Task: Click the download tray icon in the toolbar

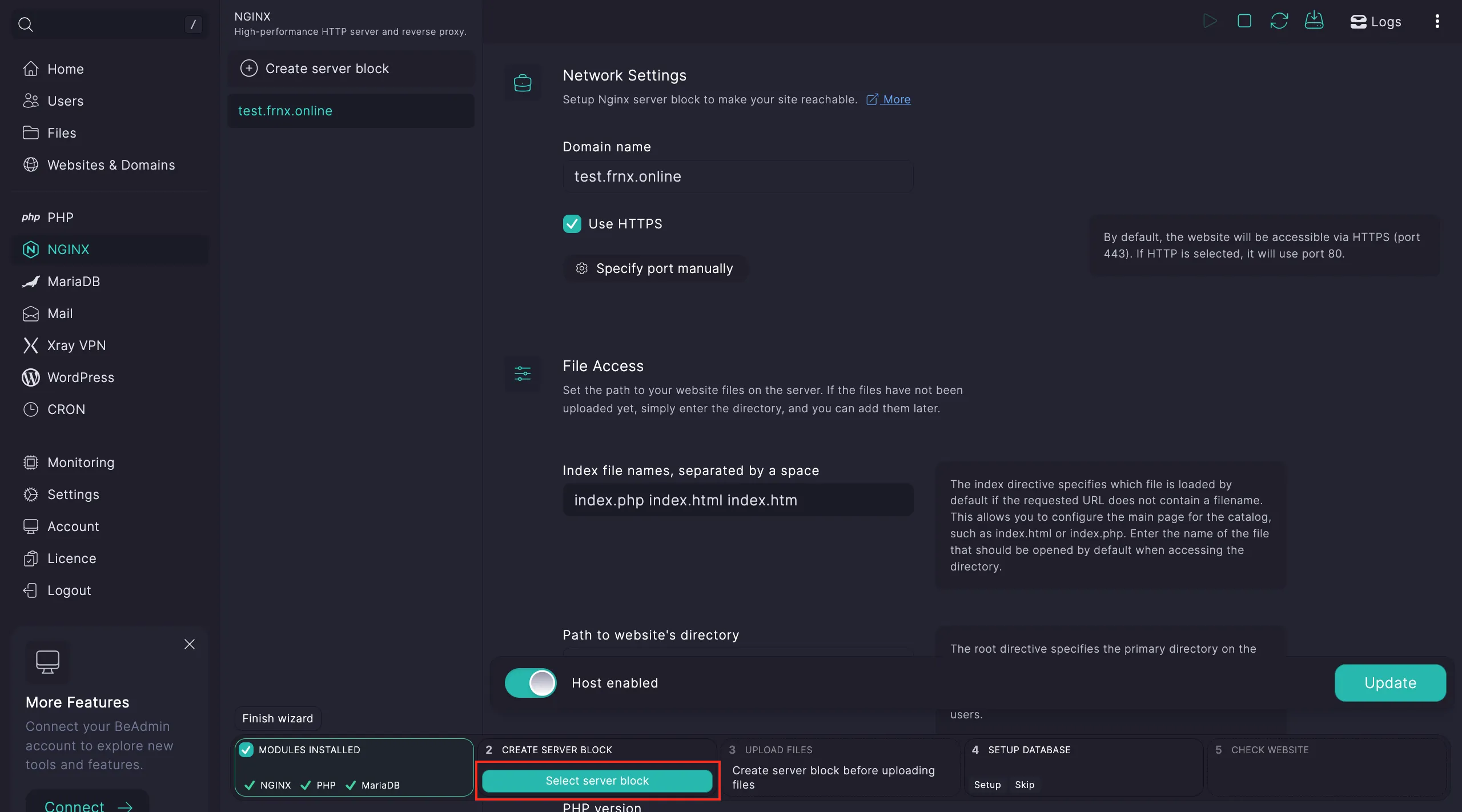Action: click(x=1314, y=21)
